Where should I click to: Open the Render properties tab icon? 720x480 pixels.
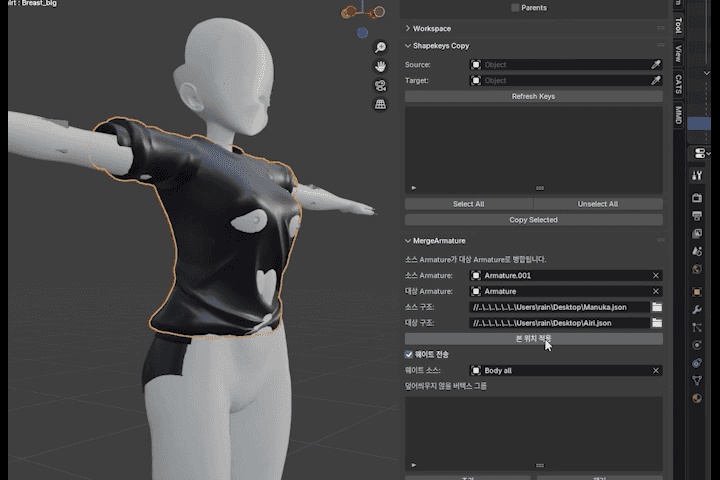(x=697, y=198)
